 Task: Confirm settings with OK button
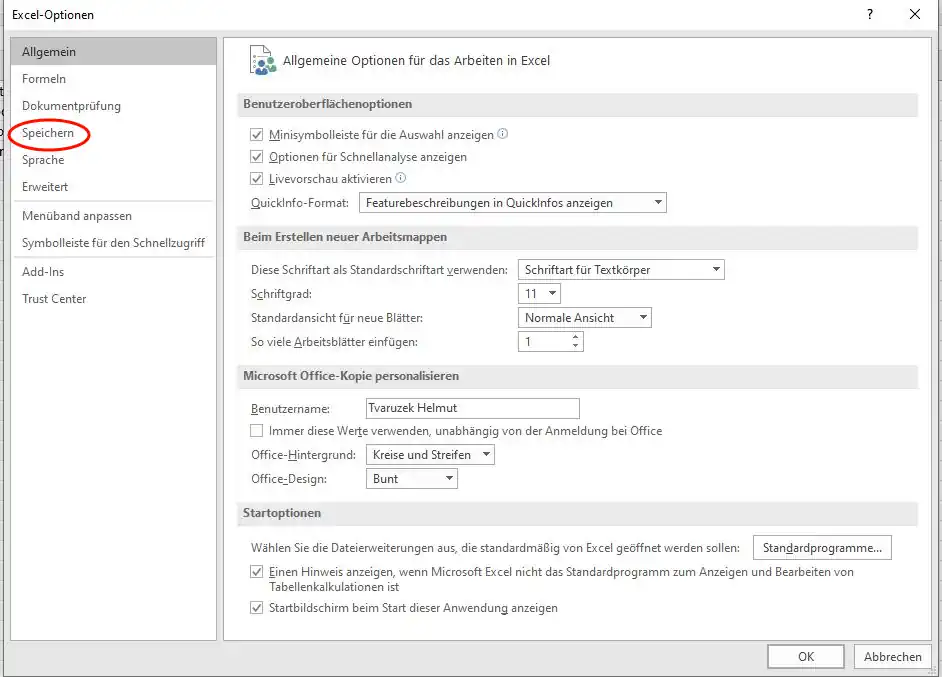coord(805,657)
